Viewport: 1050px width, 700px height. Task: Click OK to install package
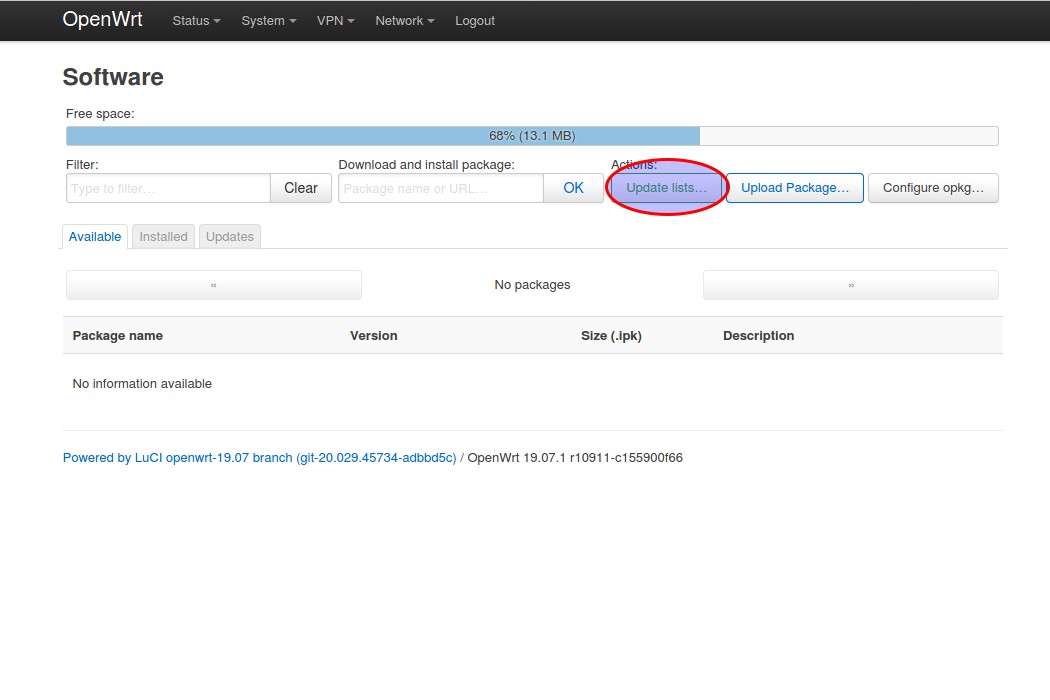click(573, 188)
